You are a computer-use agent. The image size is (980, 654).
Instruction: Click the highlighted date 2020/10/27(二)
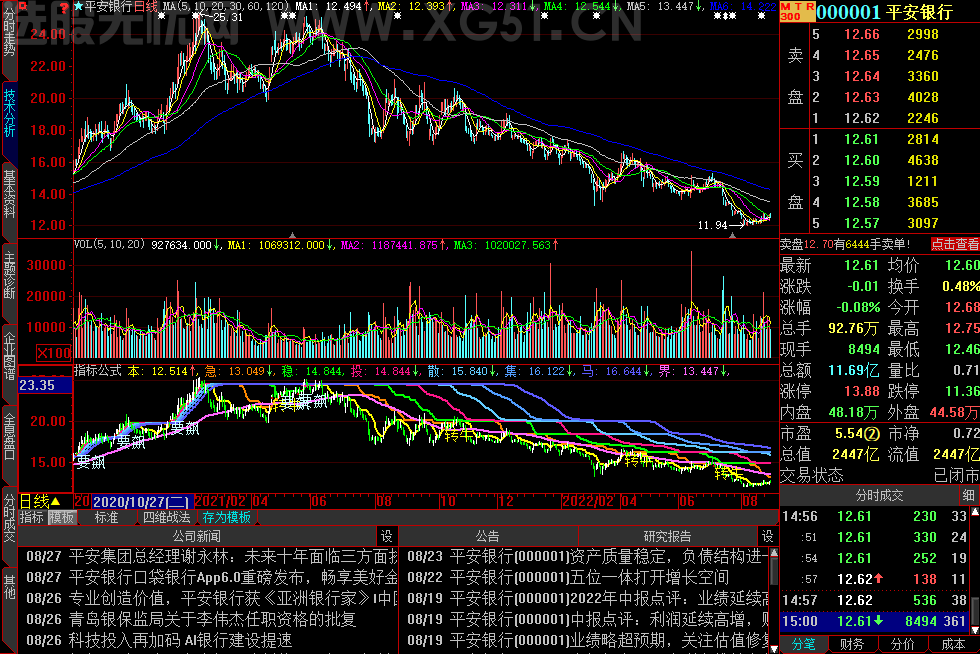click(142, 501)
